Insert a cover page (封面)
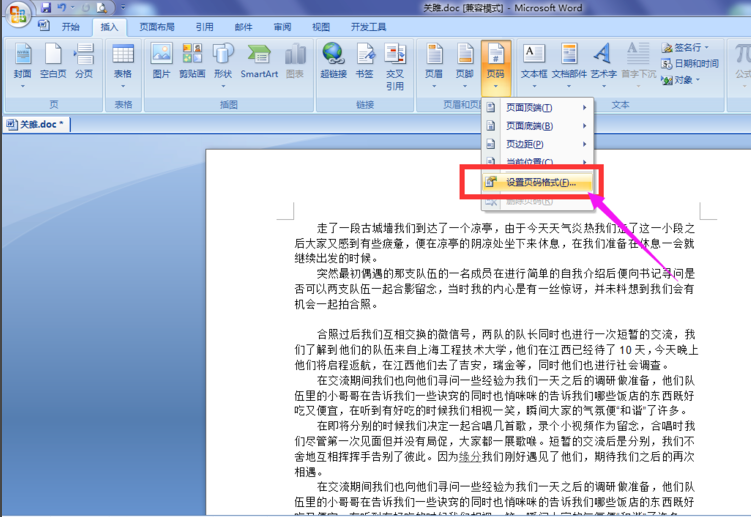 [23, 66]
